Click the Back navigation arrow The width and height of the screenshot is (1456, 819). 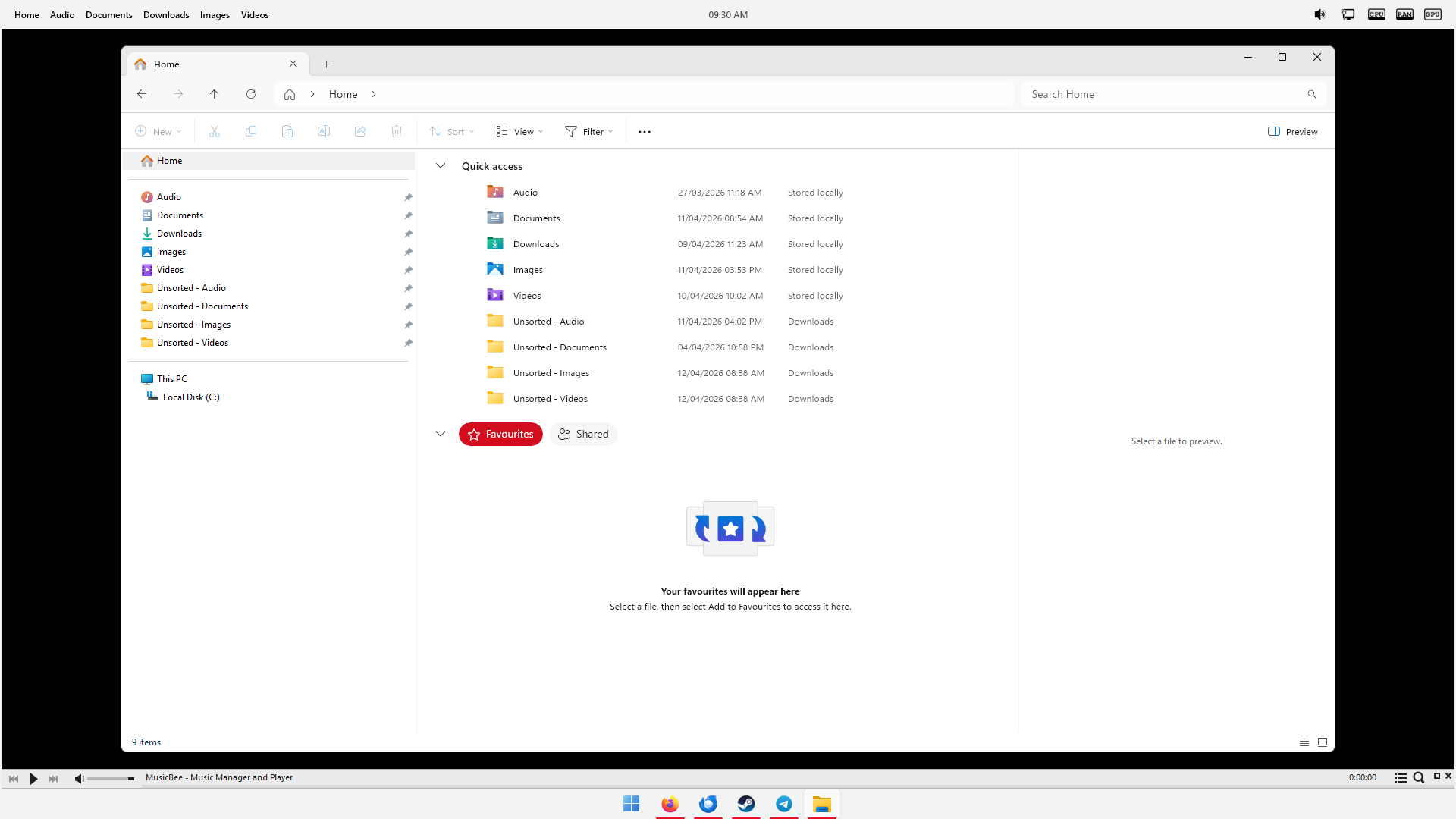[142, 94]
